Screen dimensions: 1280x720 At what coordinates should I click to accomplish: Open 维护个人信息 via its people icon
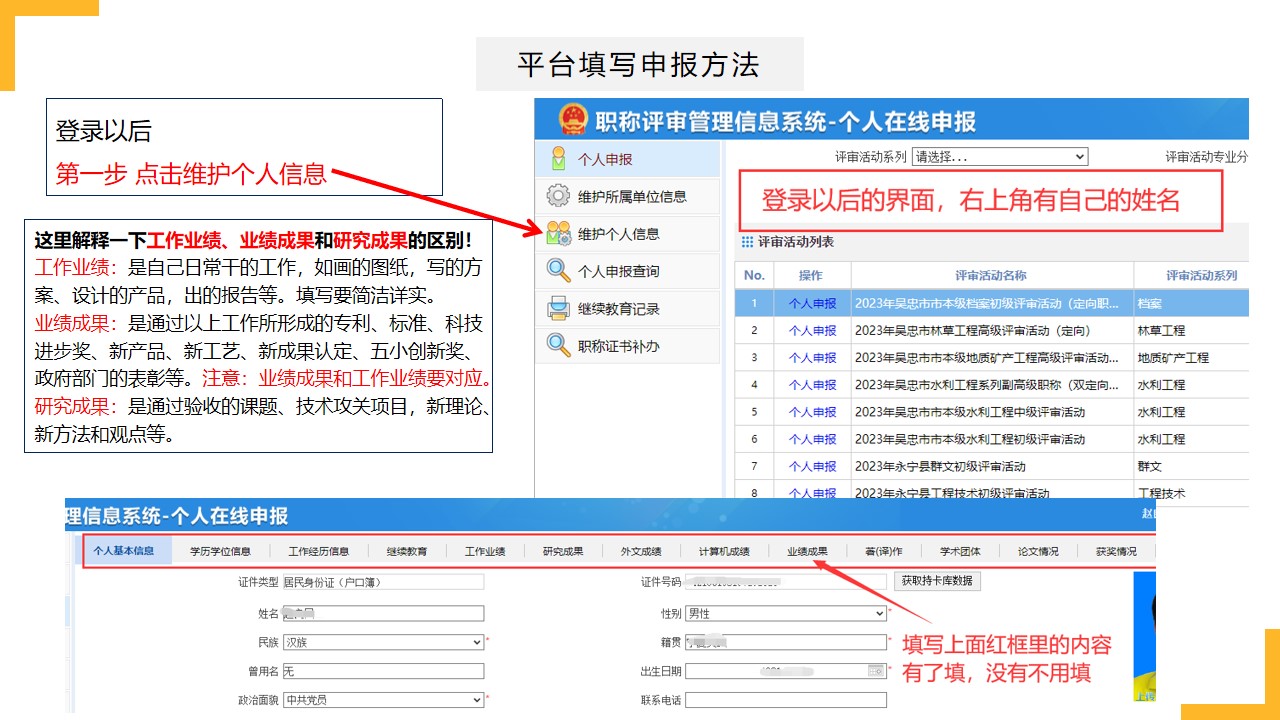point(558,234)
